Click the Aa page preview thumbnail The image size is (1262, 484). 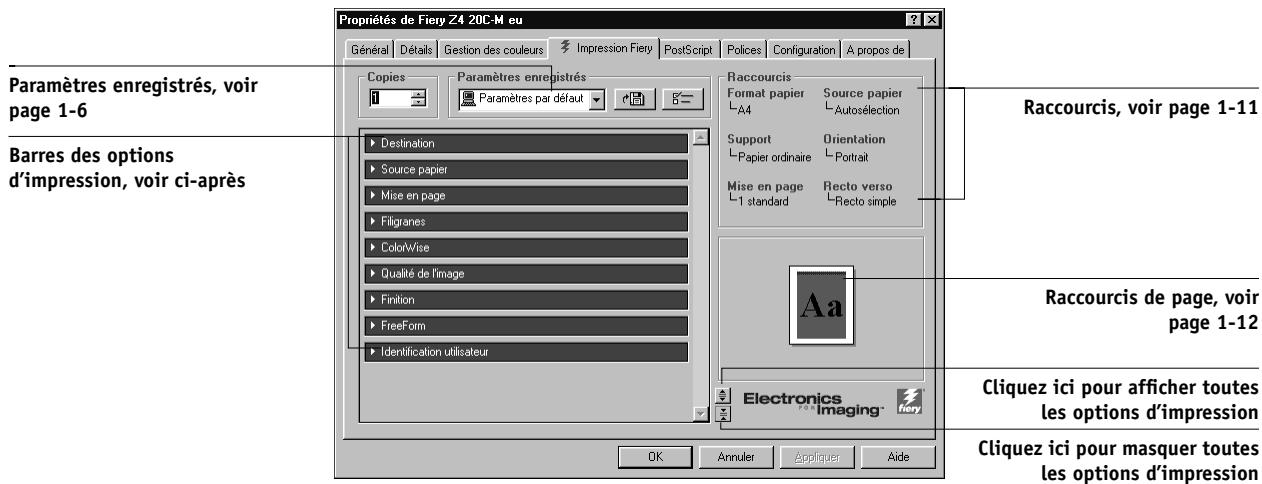click(820, 304)
